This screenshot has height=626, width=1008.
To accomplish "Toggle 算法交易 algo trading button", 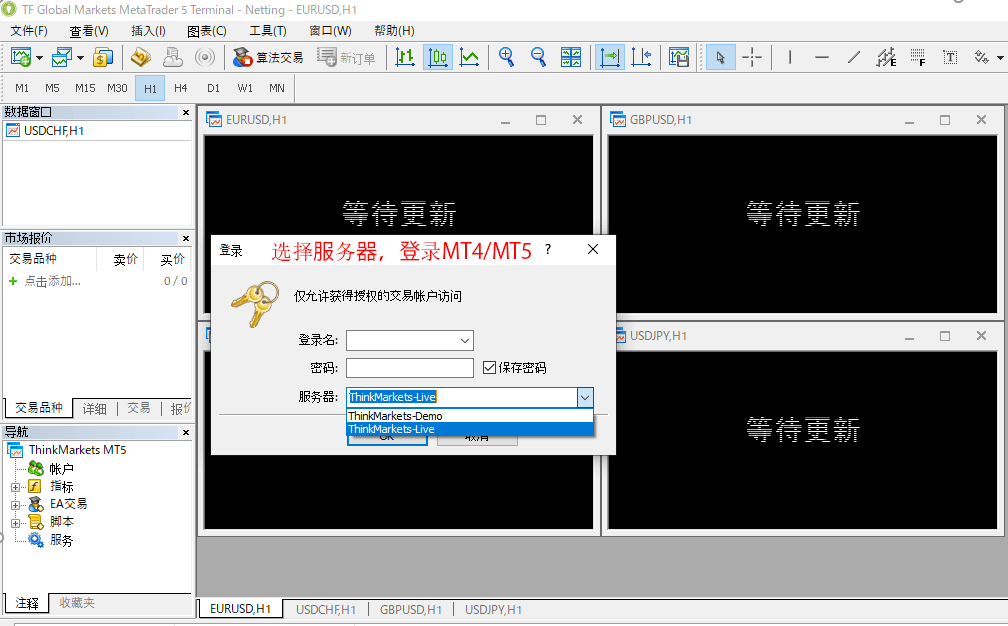I will click(268, 57).
